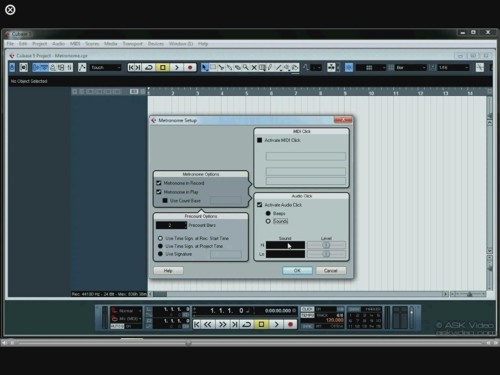This screenshot has width=500, height=375.
Task: Open the snap type dropdown with grid icon
Action: 370,68
